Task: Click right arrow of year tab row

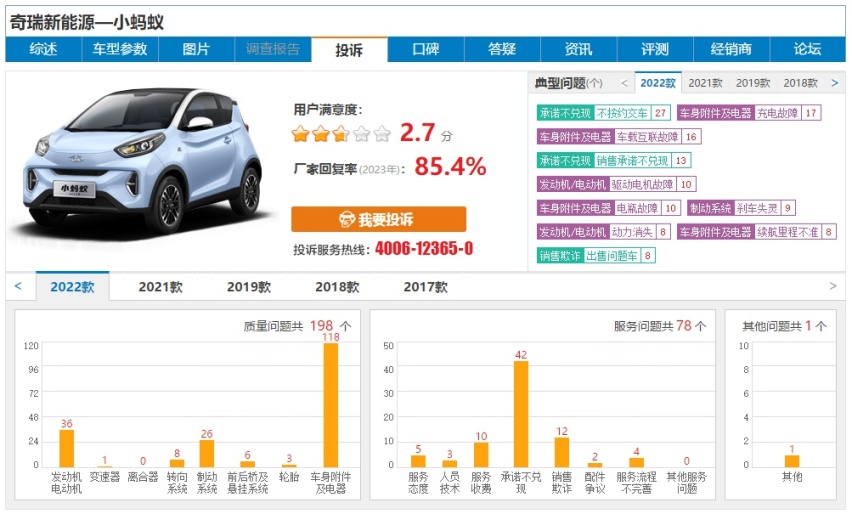Action: click(833, 286)
